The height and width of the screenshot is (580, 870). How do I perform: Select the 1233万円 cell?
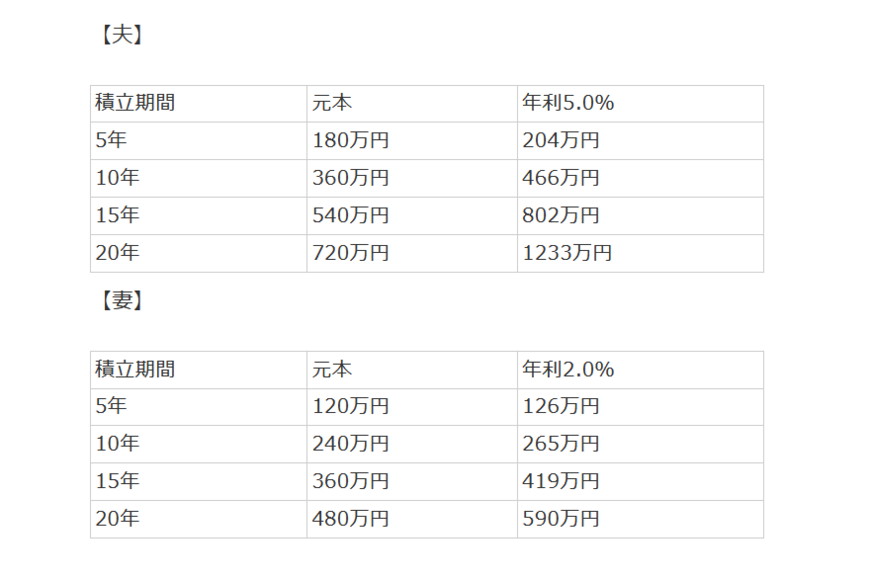point(567,253)
